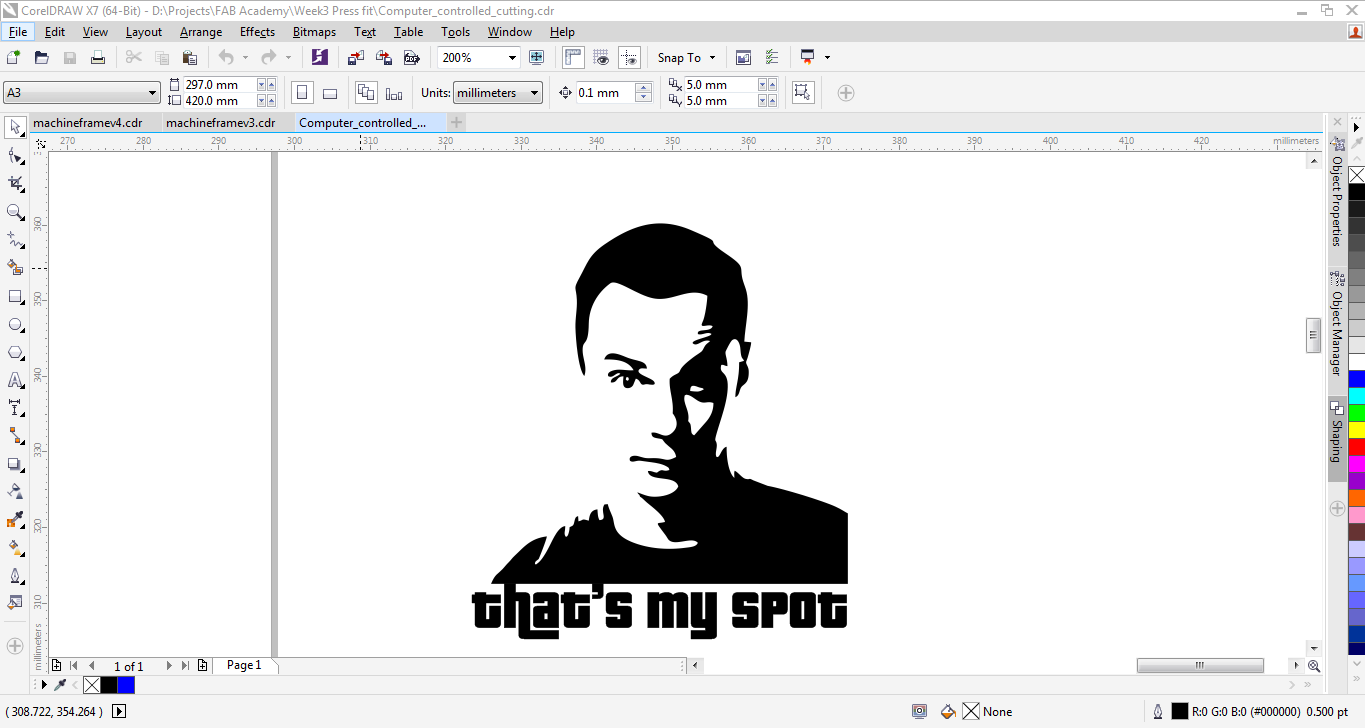This screenshot has height=728, width=1365.
Task: Click the Import icon in toolbar
Action: point(356,58)
